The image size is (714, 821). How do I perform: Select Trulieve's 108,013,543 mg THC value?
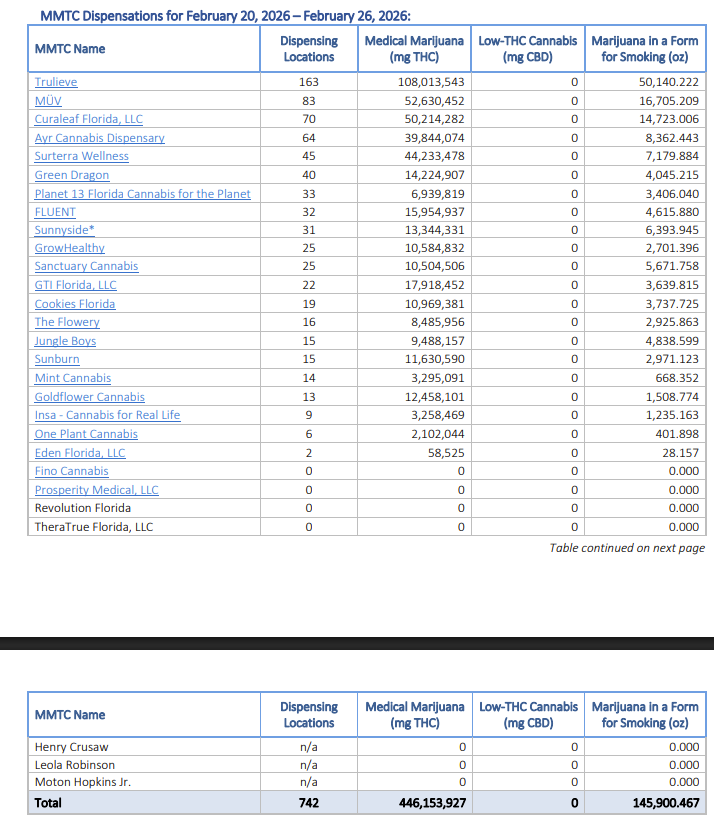click(431, 82)
